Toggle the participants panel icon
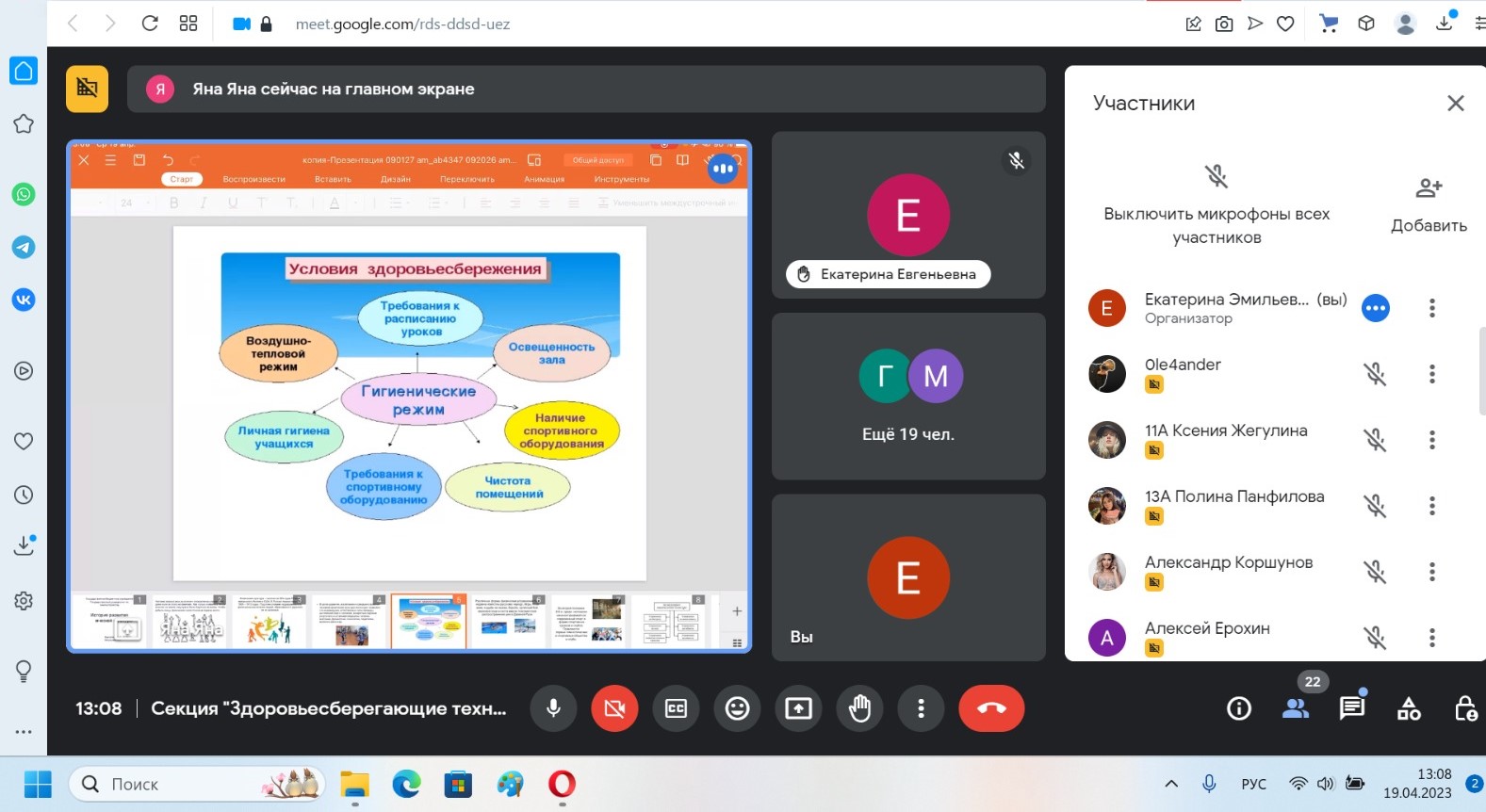This screenshot has height=812, width=1486. point(1296,708)
